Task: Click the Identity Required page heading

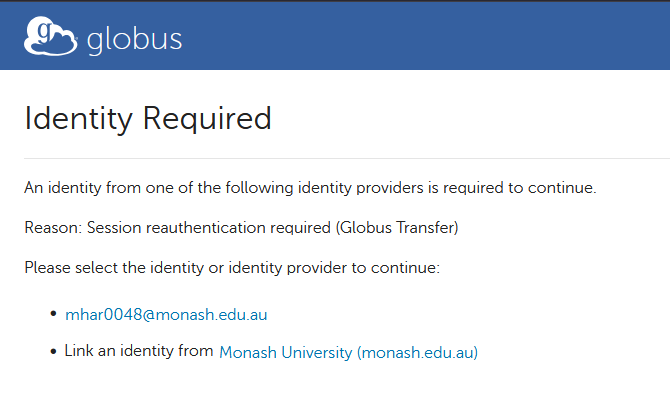Action: point(148,119)
